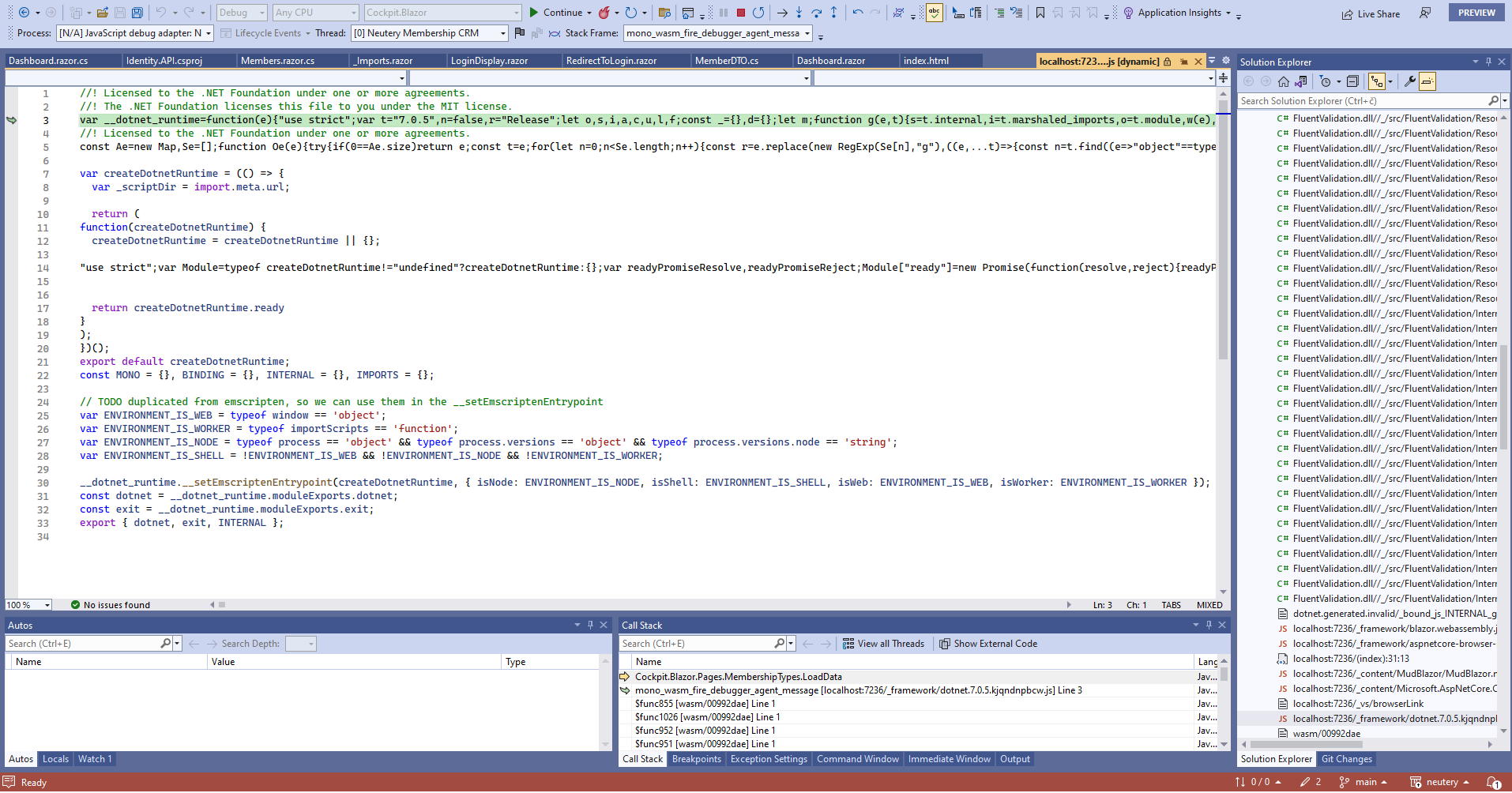Toggle Show External Code in Call Stack
This screenshot has height=793, width=1512.
[x=988, y=643]
